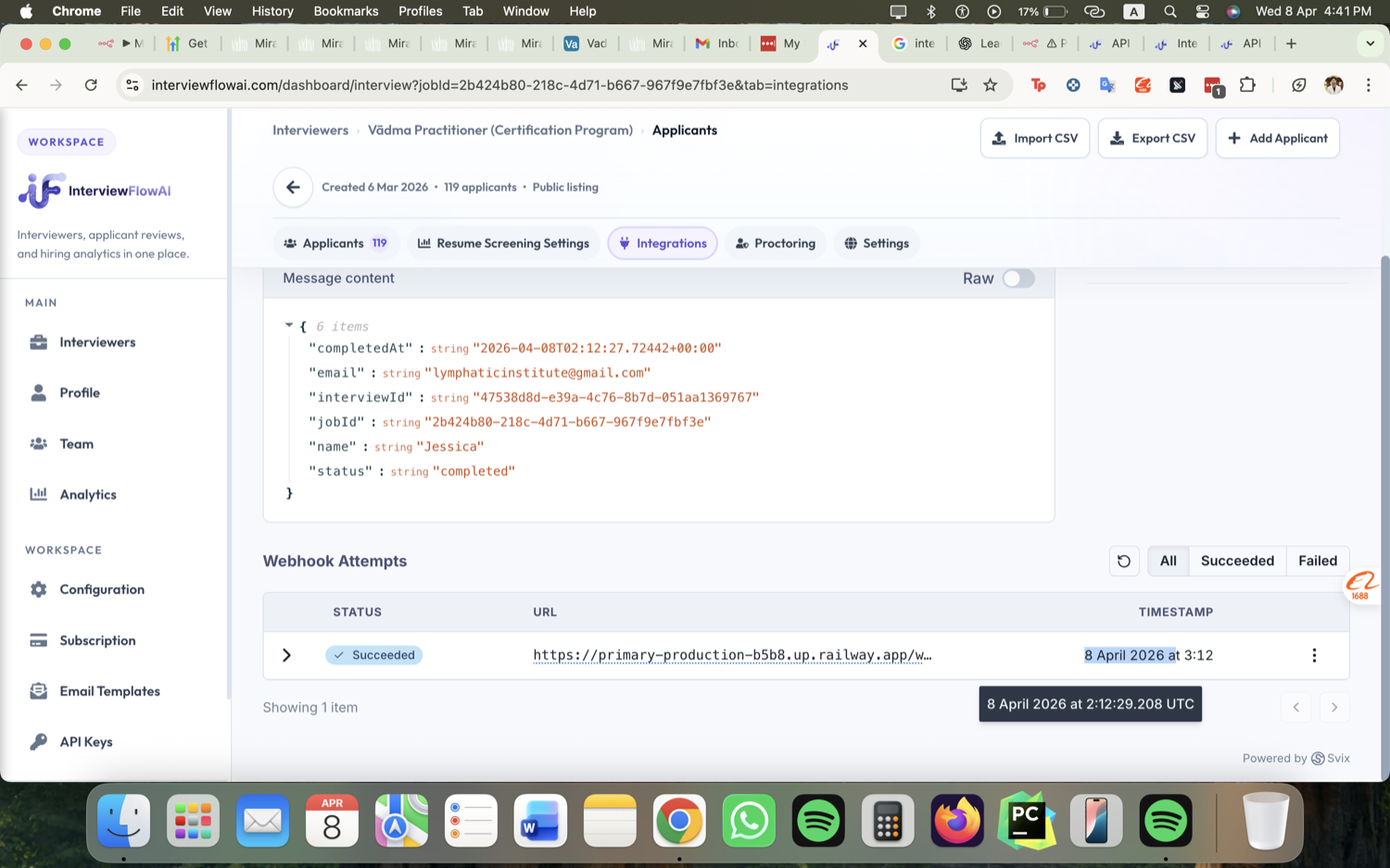The image size is (1390, 868).
Task: Click the Export CSV button
Action: click(x=1153, y=138)
